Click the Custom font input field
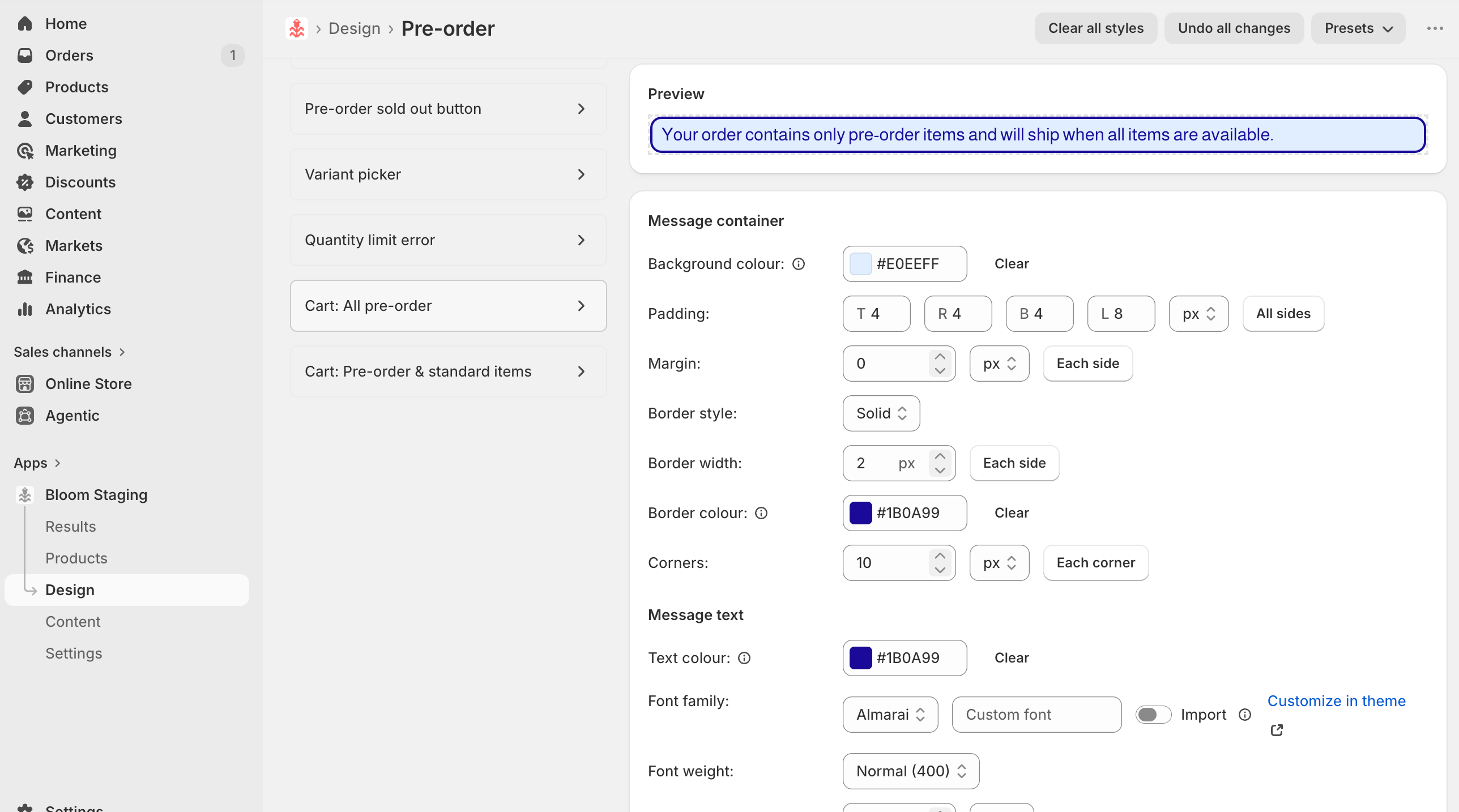This screenshot has height=812, width=1459. point(1036,715)
